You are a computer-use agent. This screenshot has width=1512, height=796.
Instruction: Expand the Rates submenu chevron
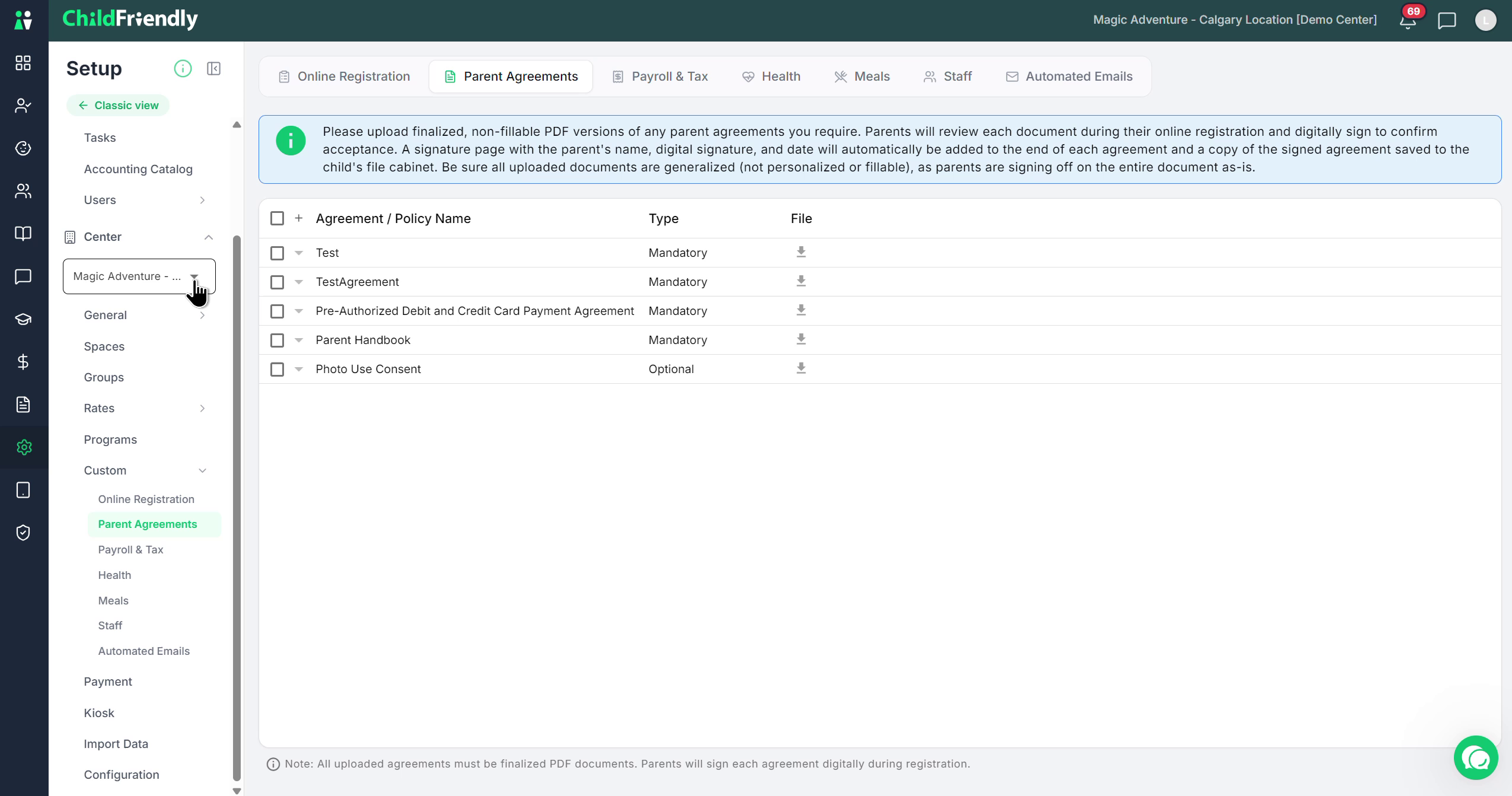click(202, 408)
